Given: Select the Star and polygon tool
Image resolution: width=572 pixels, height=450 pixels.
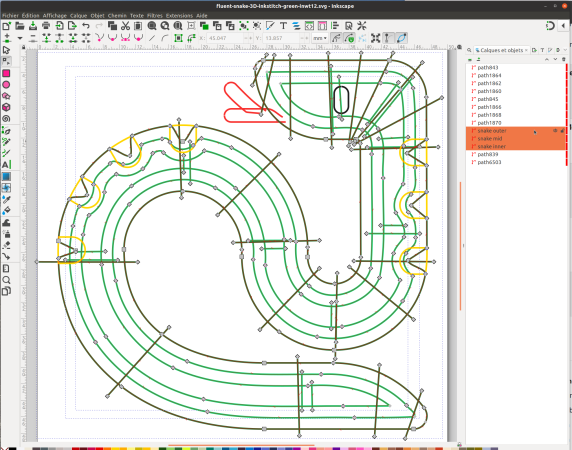Looking at the screenshot, I should [6, 96].
